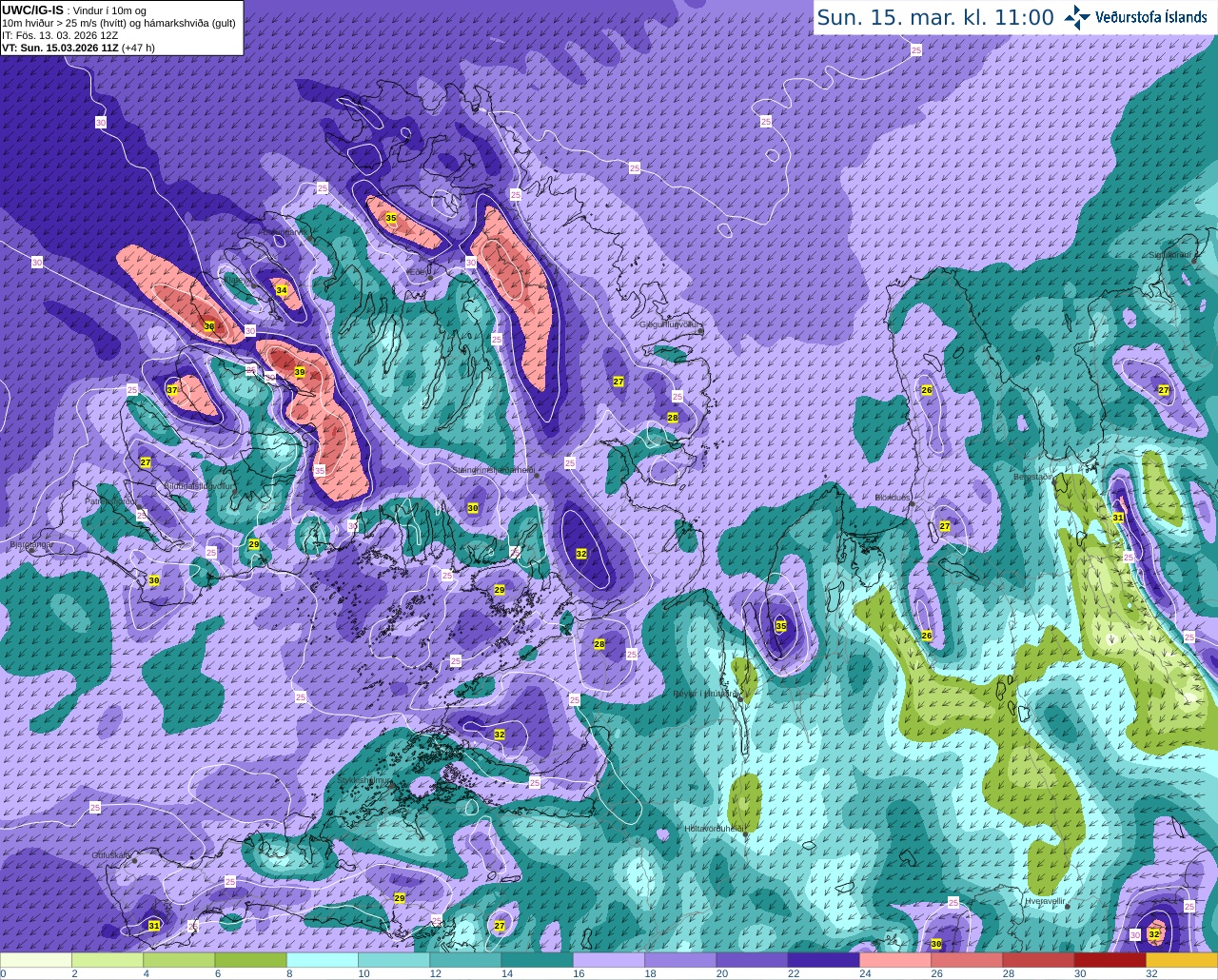Viewport: 1218px width, 980px height.
Task: Click the legend swatch between 6 and 8
Action: (250, 960)
